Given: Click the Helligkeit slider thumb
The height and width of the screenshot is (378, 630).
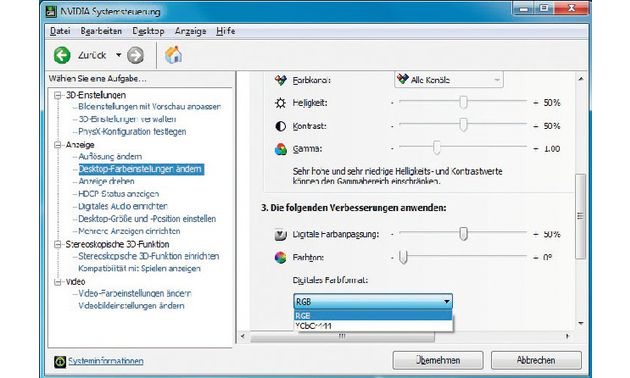Looking at the screenshot, I should [463, 102].
